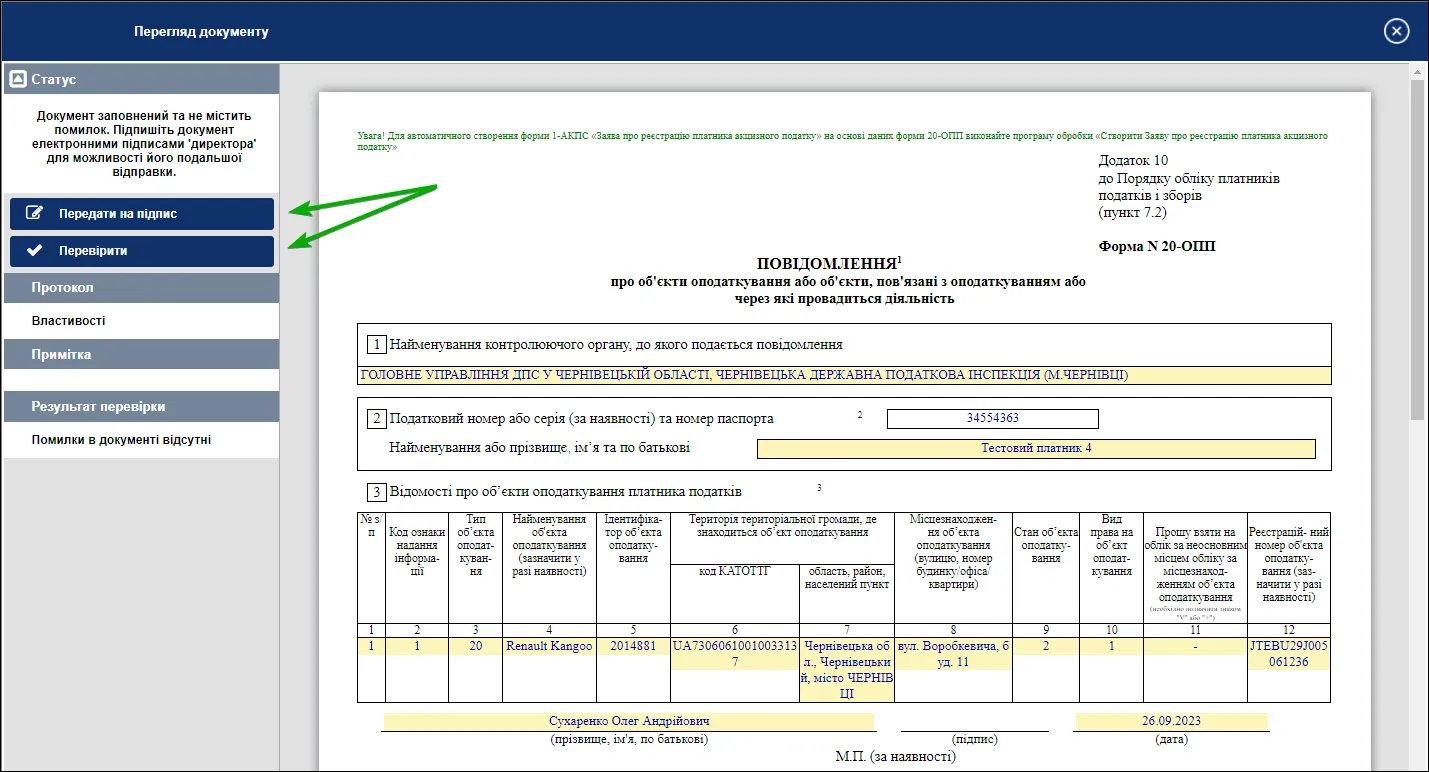The image size is (1429, 772).
Task: Click the pencil icon on Передати на підпис
Action: pyautogui.click(x=35, y=213)
